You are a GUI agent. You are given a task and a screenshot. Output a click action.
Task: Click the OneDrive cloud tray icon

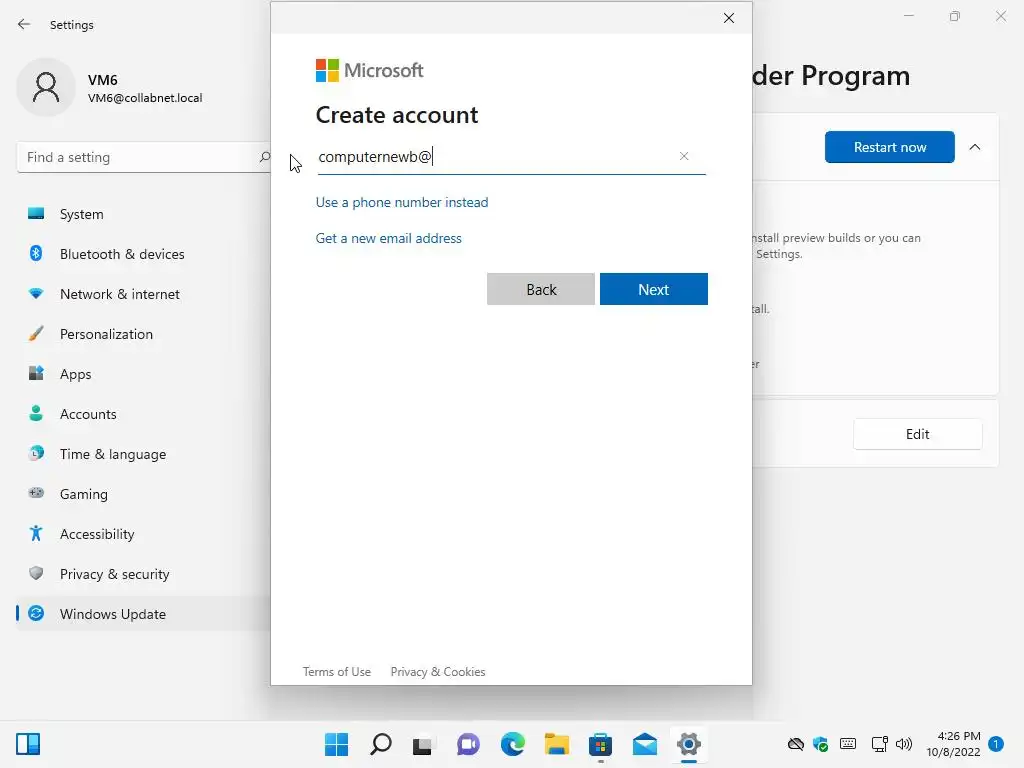point(795,744)
